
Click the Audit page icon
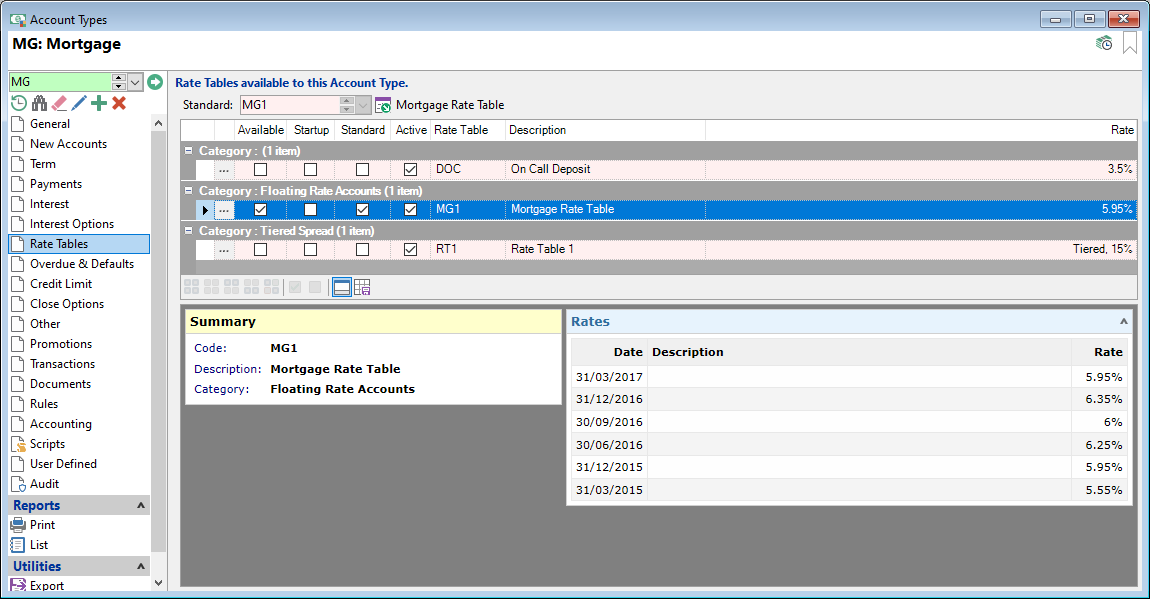pyautogui.click(x=18, y=484)
